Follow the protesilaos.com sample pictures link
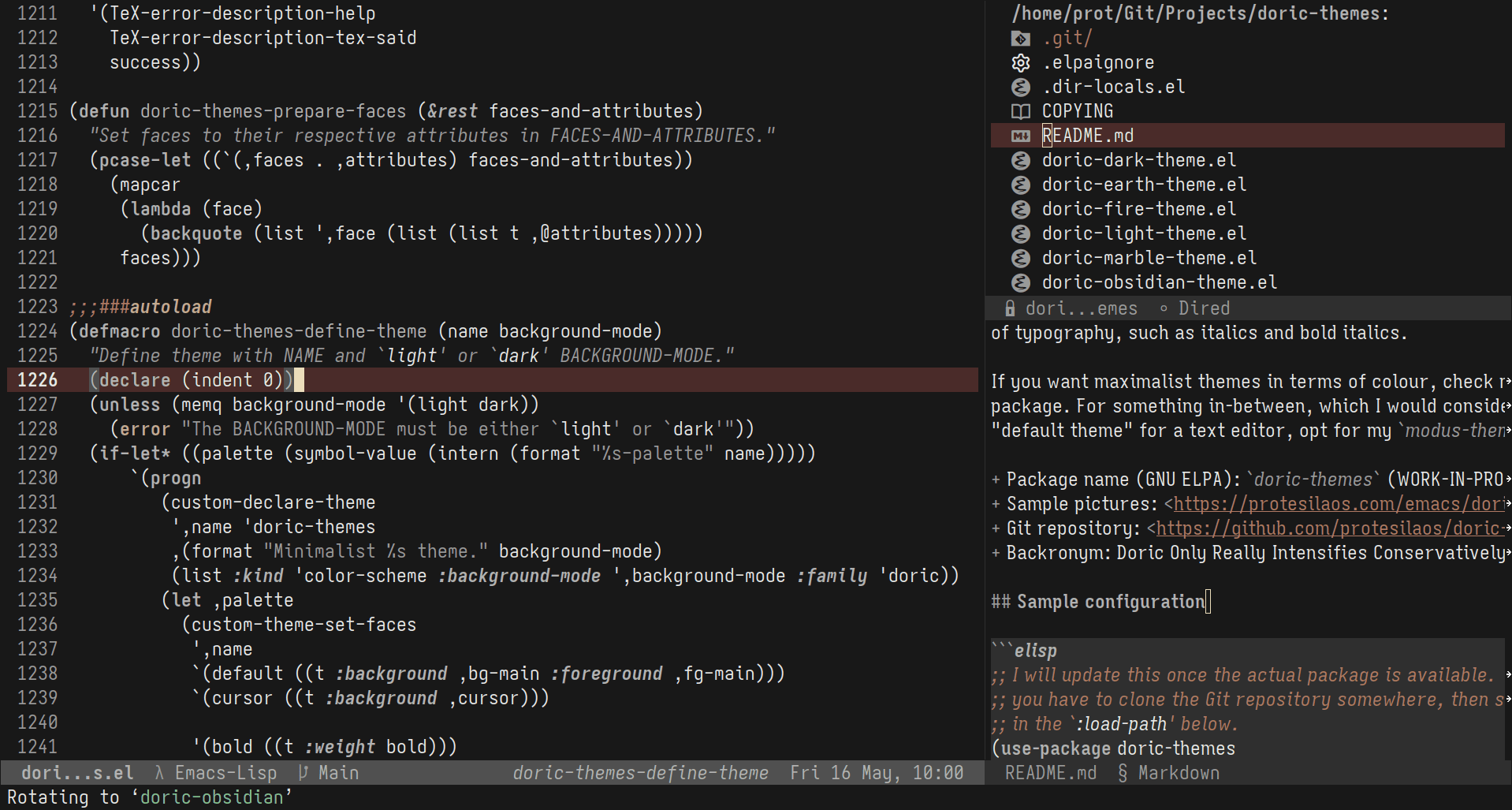Viewport: 1512px width, 810px height. [x=1339, y=504]
